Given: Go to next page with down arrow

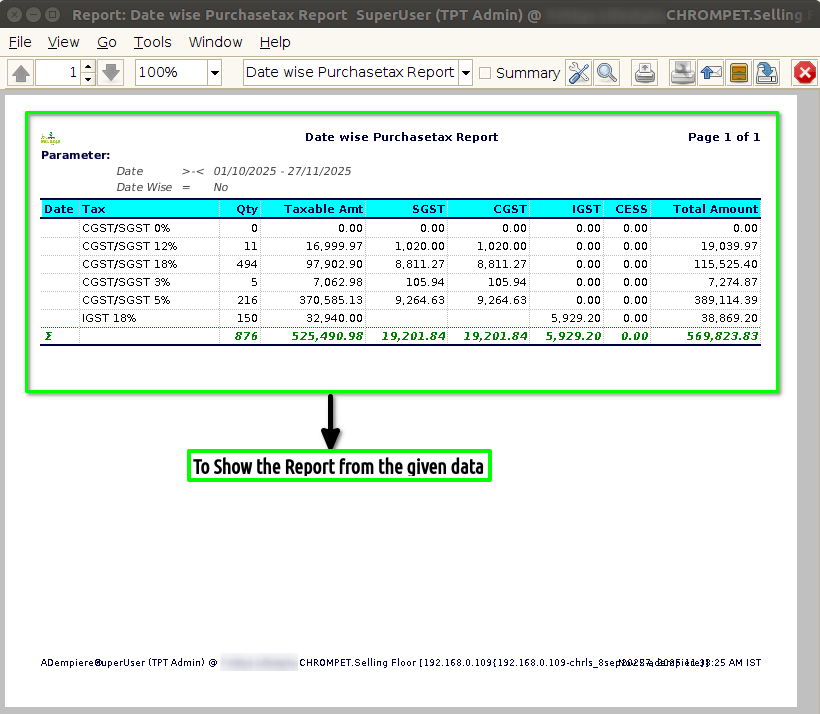Looking at the screenshot, I should tap(111, 72).
